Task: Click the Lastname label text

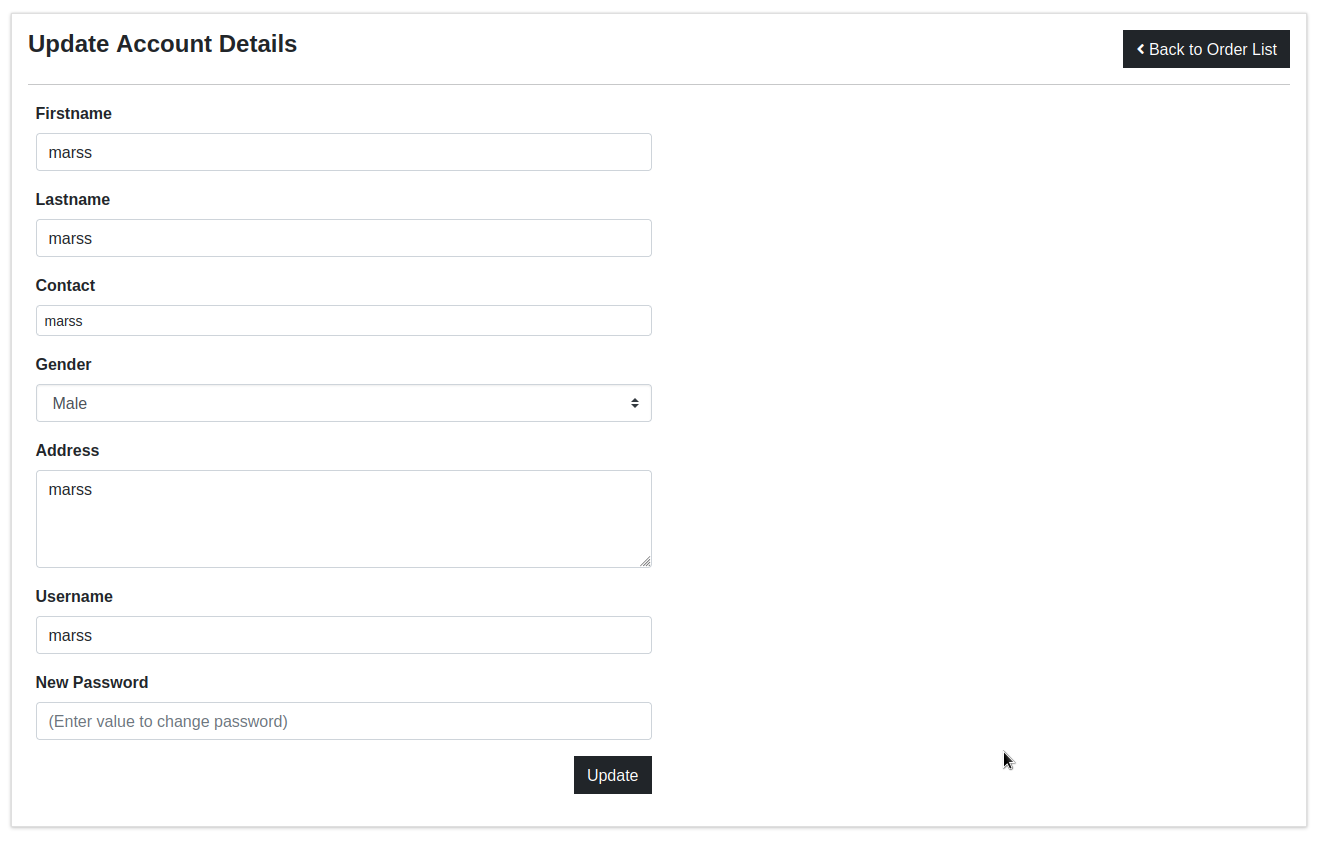Action: (73, 200)
